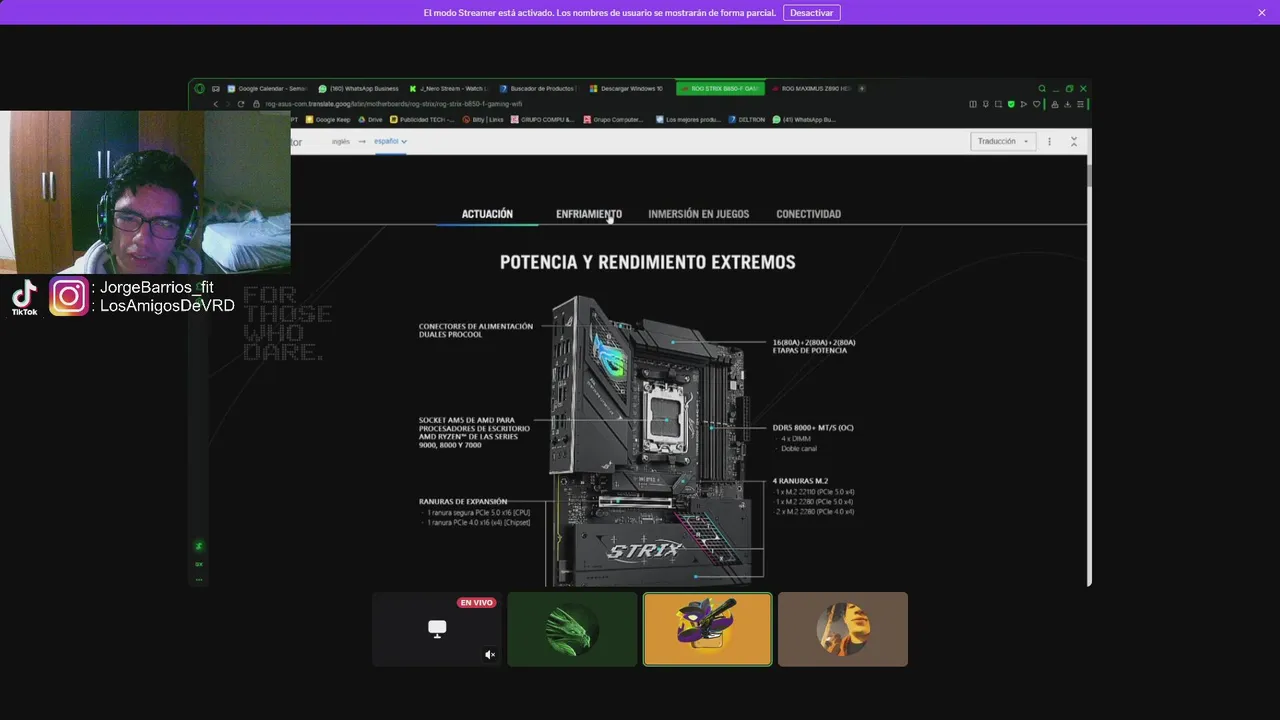This screenshot has width=1280, height=720.
Task: Open the Grupo Computer bookmark
Action: click(613, 119)
